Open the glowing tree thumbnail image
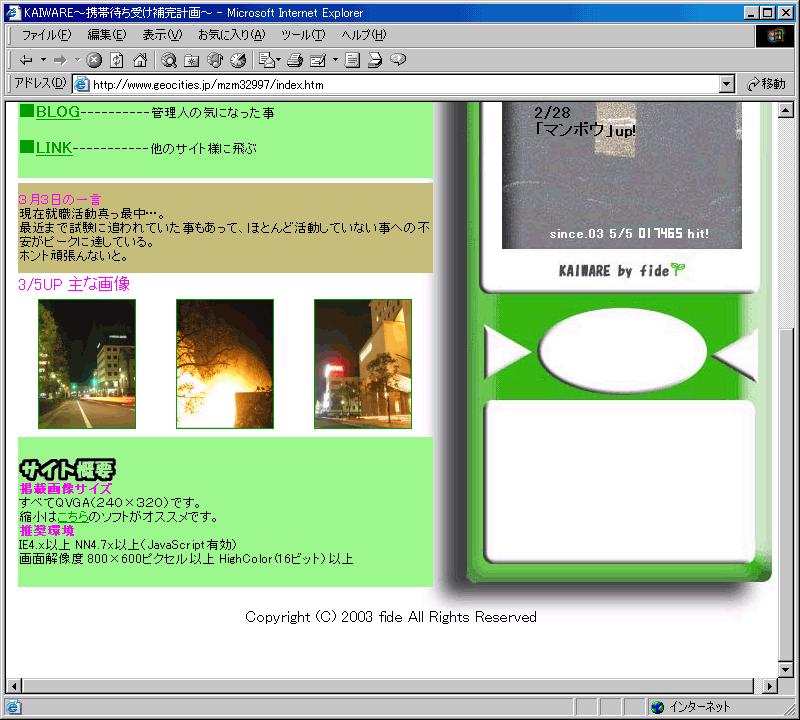The image size is (800, 720). tap(225, 364)
